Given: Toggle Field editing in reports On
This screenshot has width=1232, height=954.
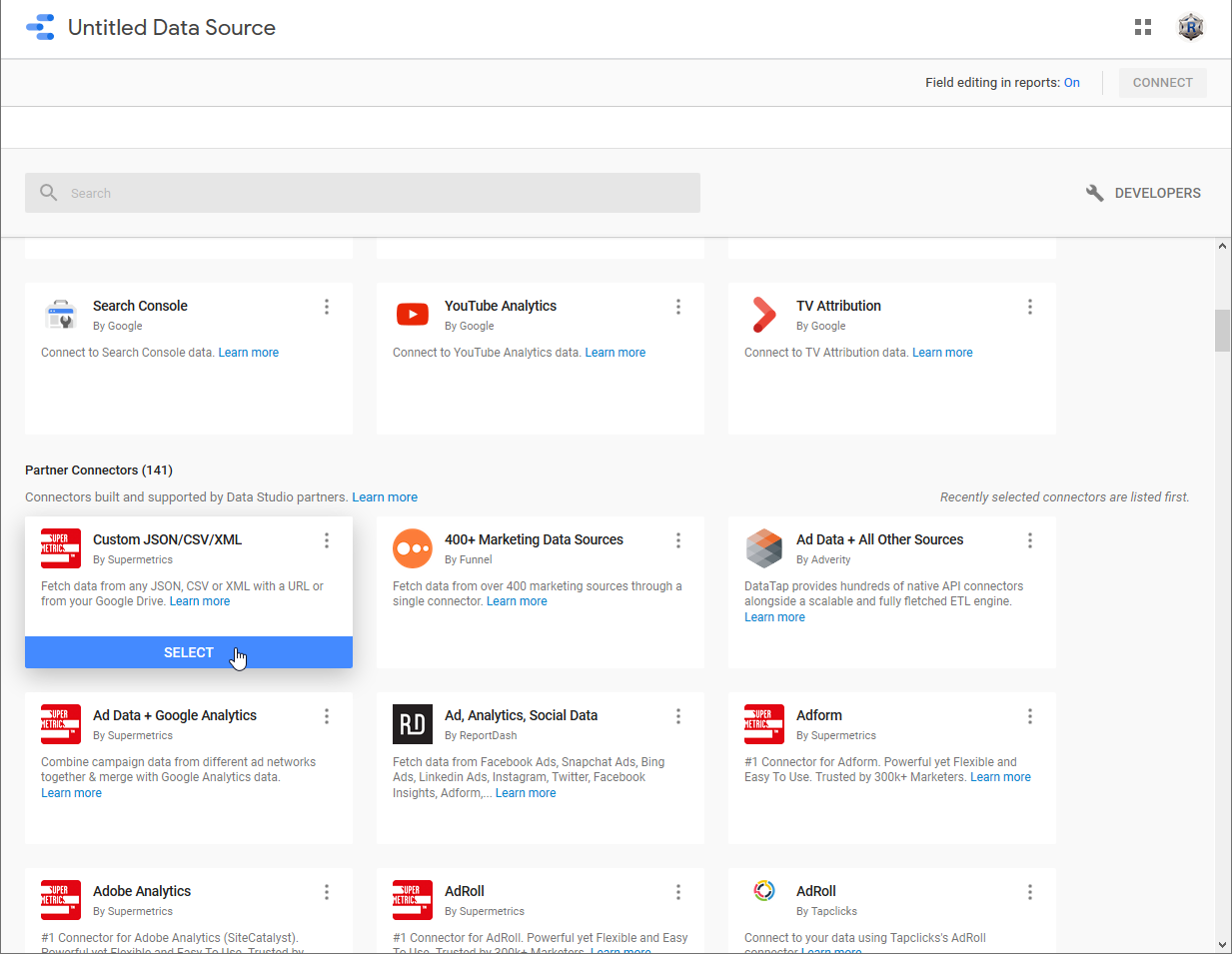Looking at the screenshot, I should tap(1071, 83).
